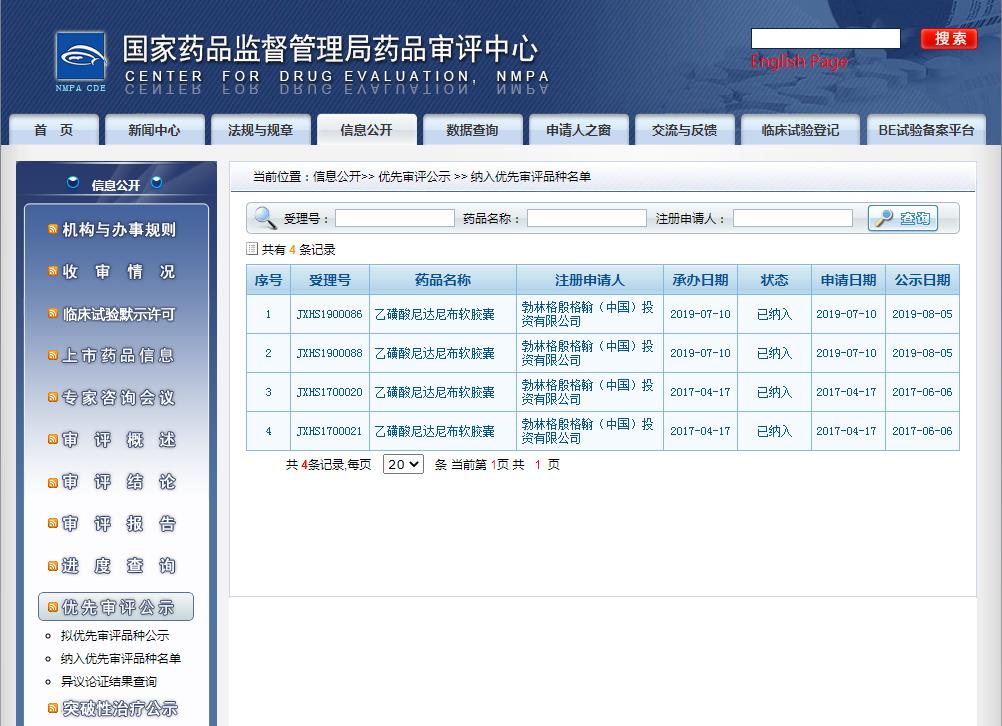Open the English Page link
The width and height of the screenshot is (1002, 726).
pos(799,61)
